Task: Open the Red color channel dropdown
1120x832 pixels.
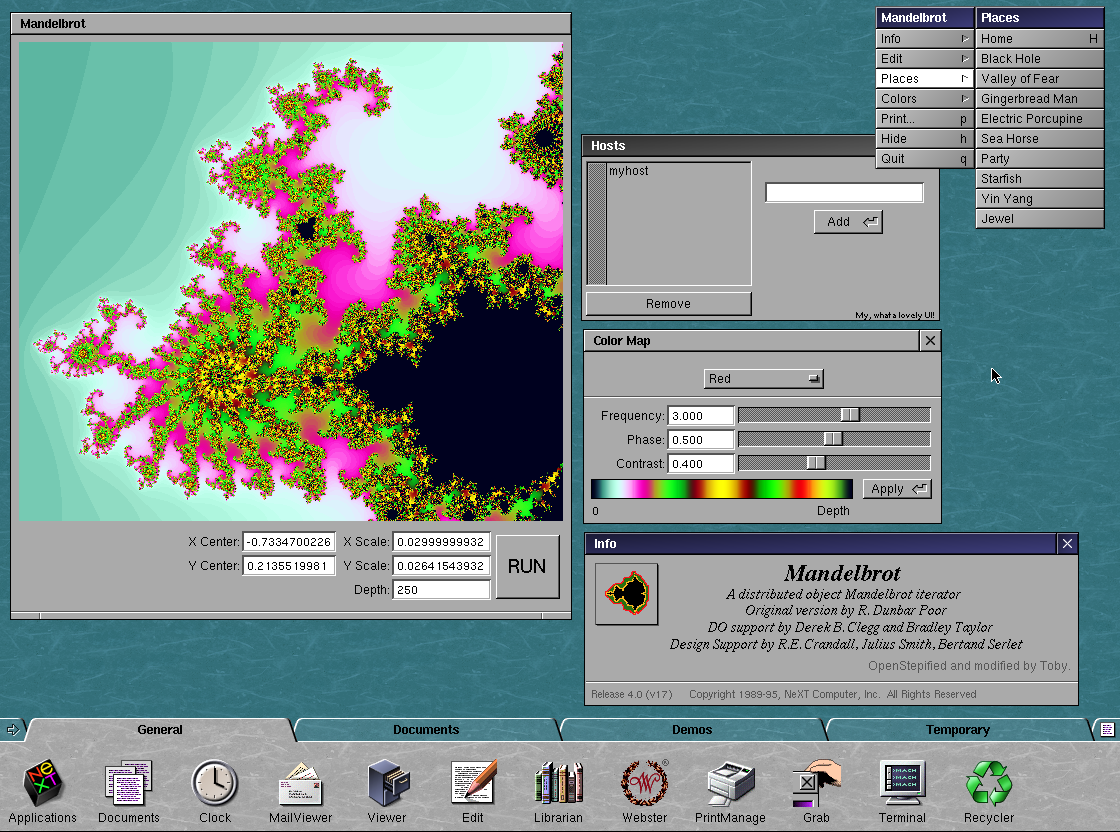Action: 763,379
